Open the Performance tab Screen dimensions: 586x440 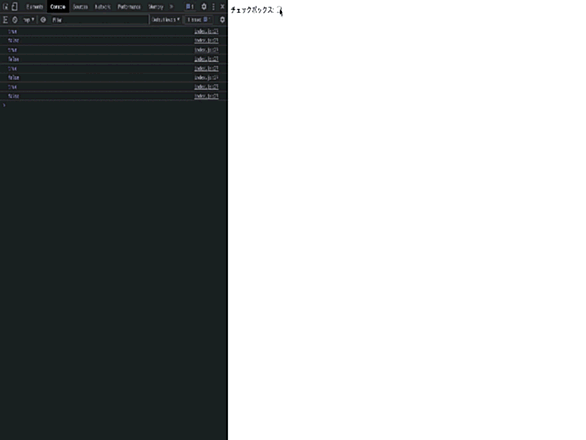pyautogui.click(x=129, y=7)
